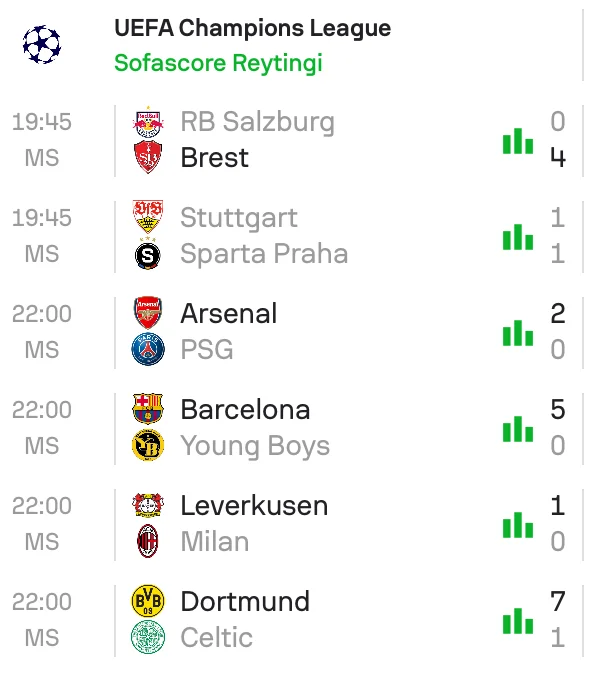Open stats icon for Arsenal vs PSG

pos(518,333)
